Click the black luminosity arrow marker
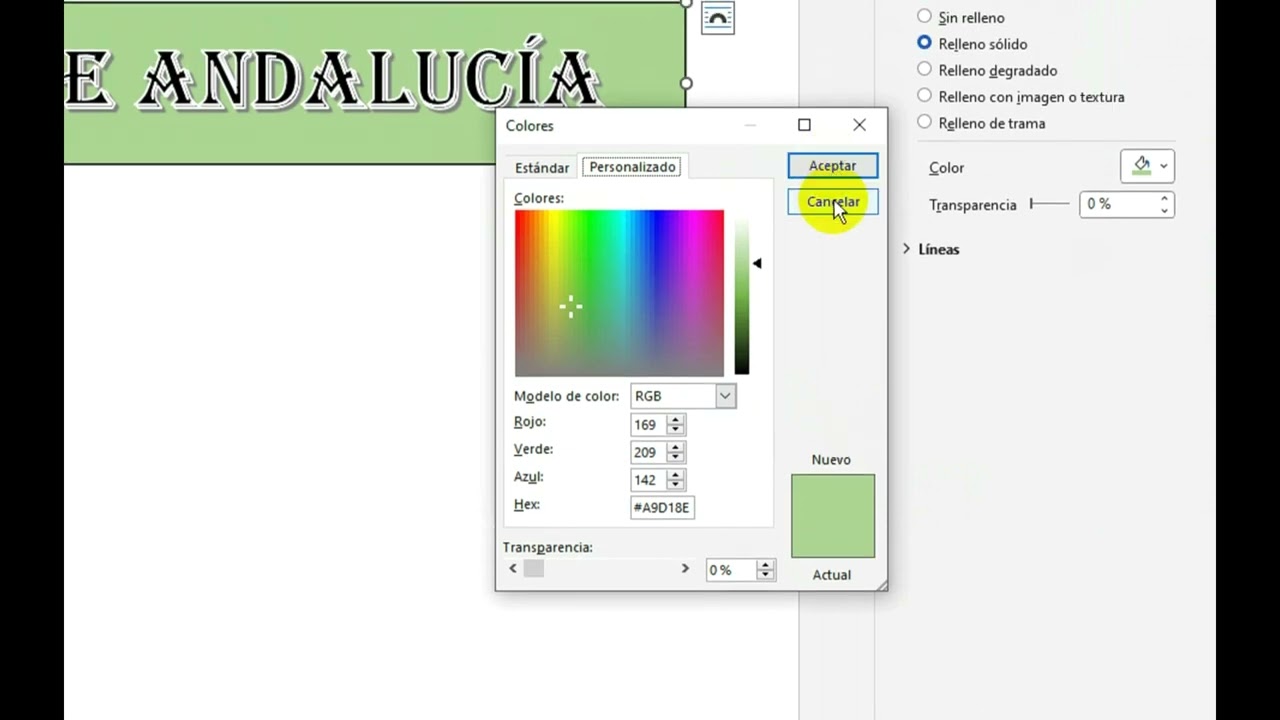Viewport: 1280px width, 720px height. click(x=757, y=263)
